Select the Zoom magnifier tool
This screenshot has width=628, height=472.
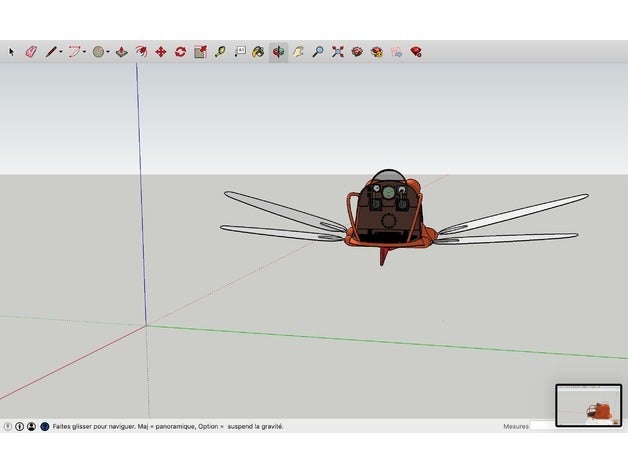pos(317,51)
